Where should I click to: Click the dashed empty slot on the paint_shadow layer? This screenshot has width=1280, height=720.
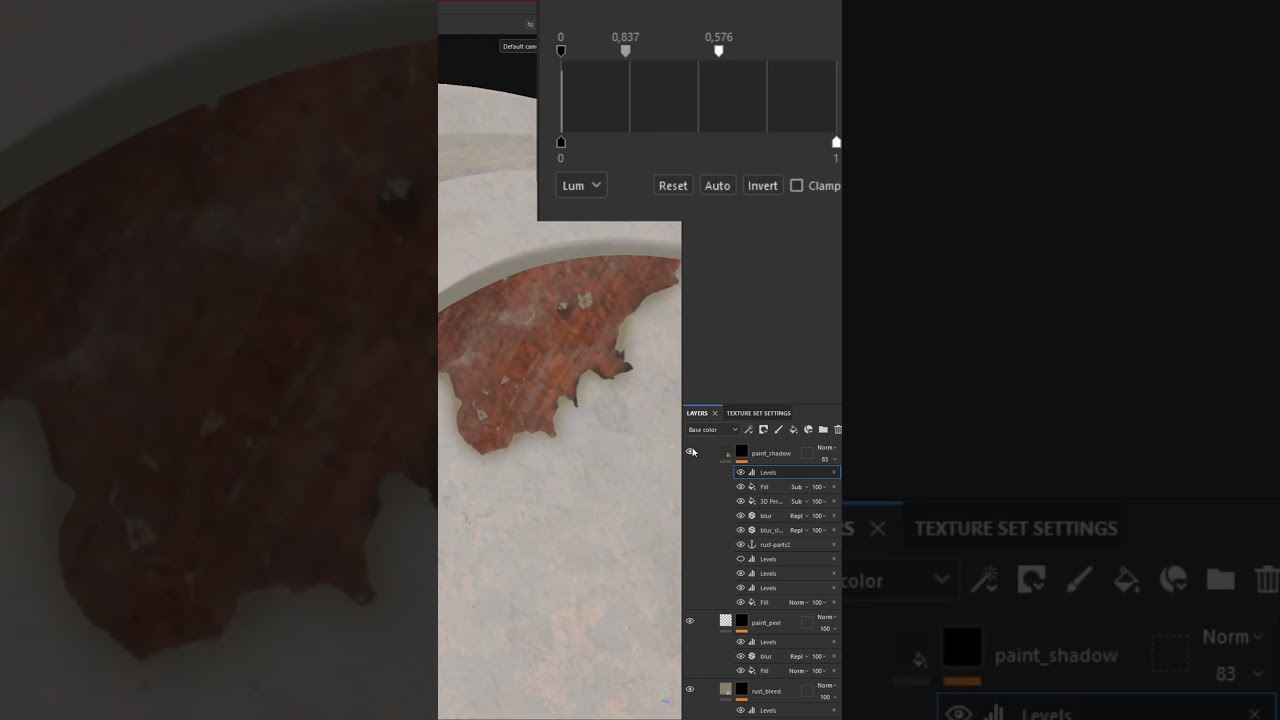click(x=807, y=453)
